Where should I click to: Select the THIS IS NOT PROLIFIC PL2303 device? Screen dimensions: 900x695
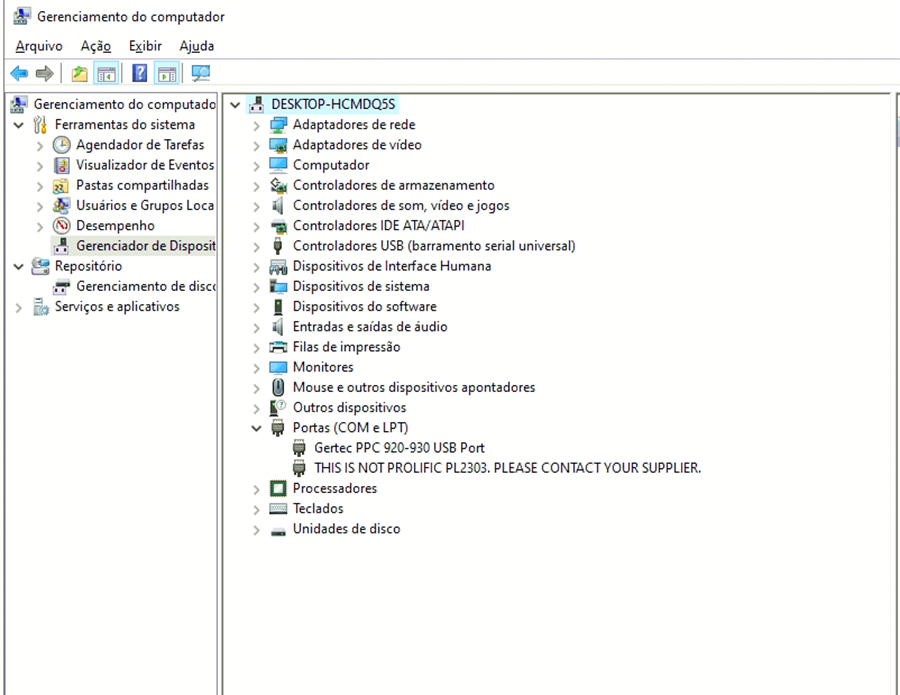pos(507,468)
